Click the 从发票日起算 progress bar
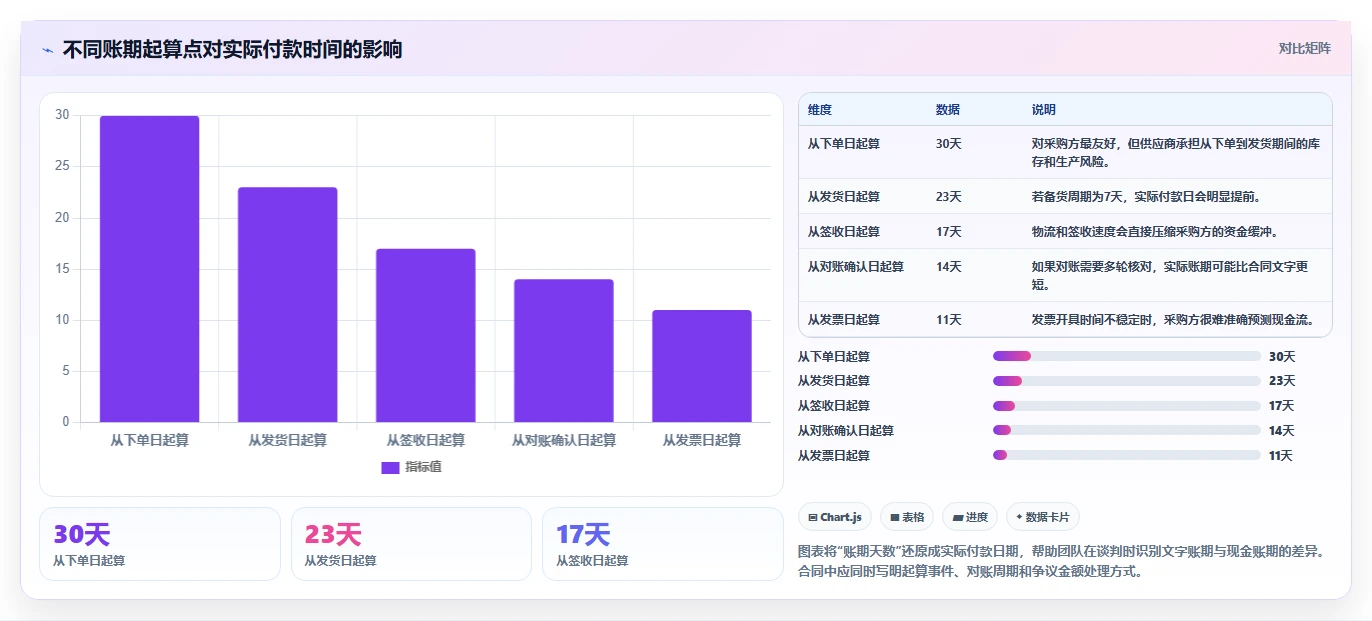This screenshot has height=621, width=1372. pos(1127,456)
